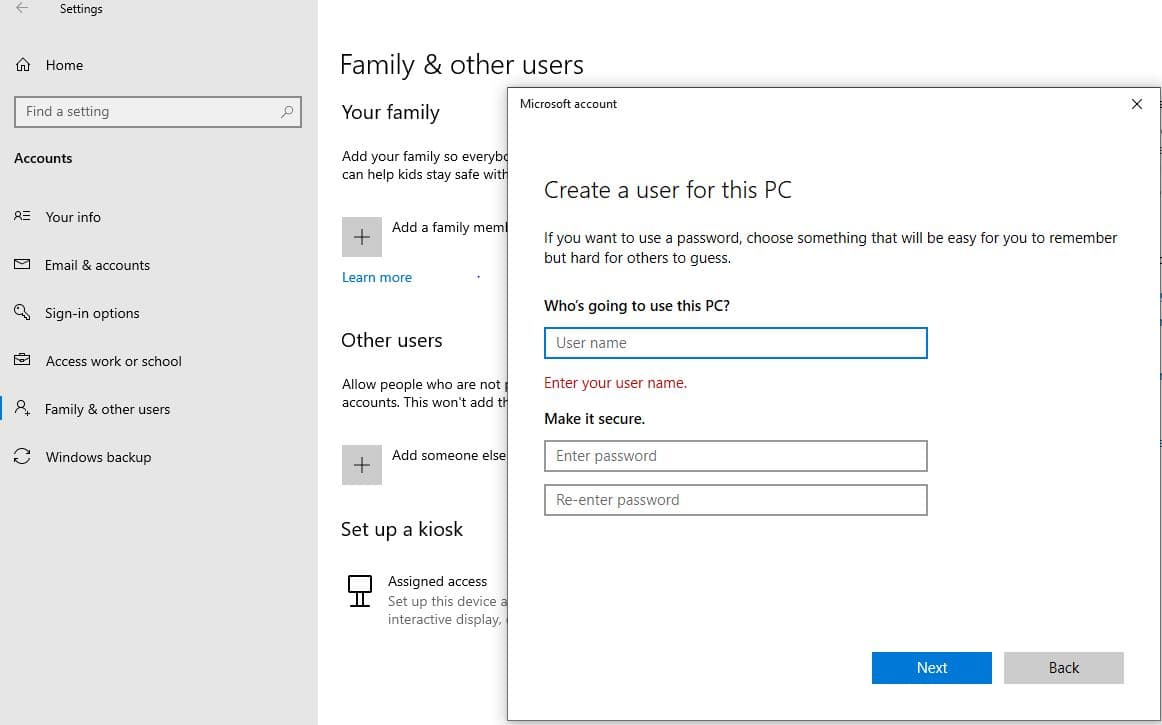Image resolution: width=1162 pixels, height=725 pixels.
Task: Click plus icon for Add someone else
Action: click(362, 465)
